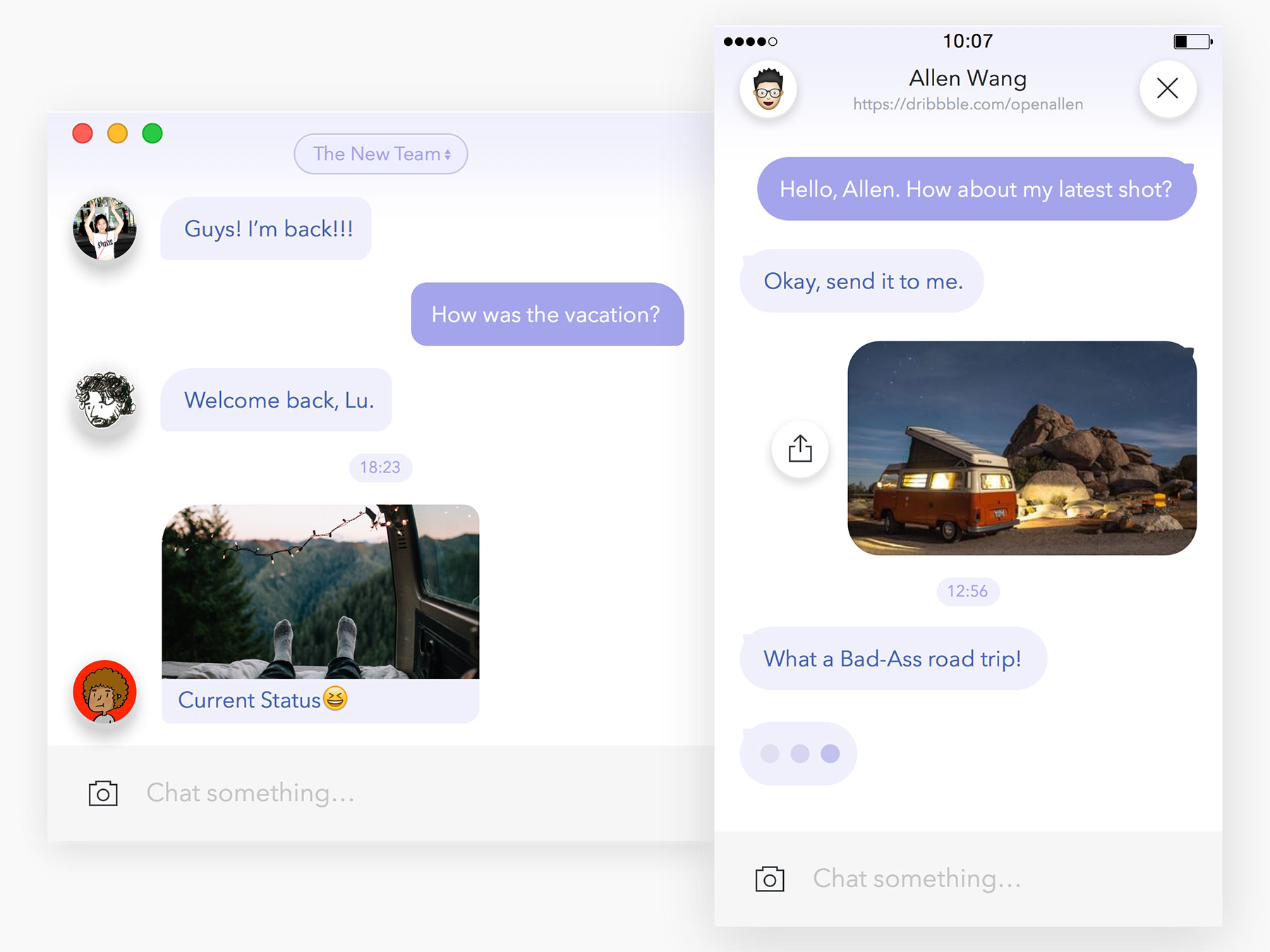Click the camera icon in mobile chat input
This screenshot has height=952, width=1270.
point(769,879)
